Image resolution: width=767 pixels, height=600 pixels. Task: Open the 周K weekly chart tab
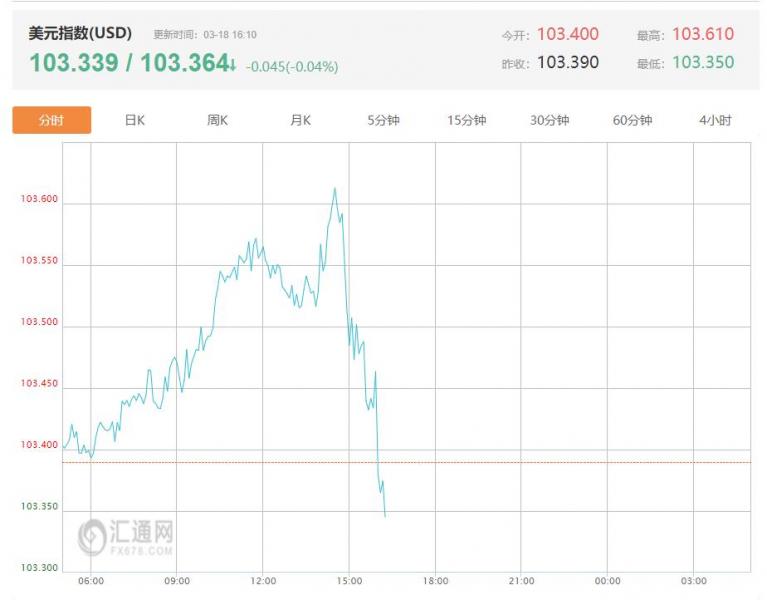(218, 120)
